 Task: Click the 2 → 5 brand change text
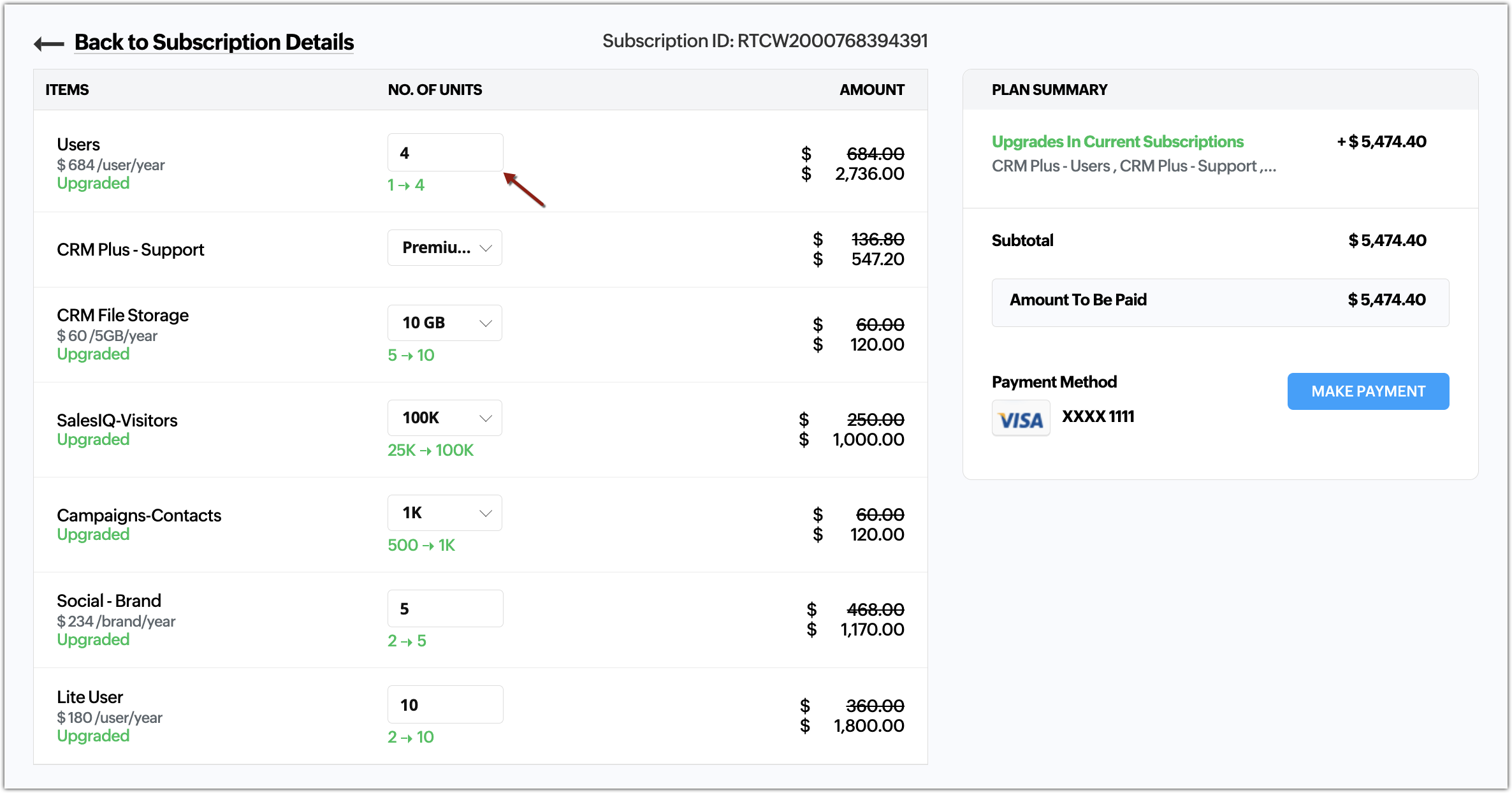[407, 641]
